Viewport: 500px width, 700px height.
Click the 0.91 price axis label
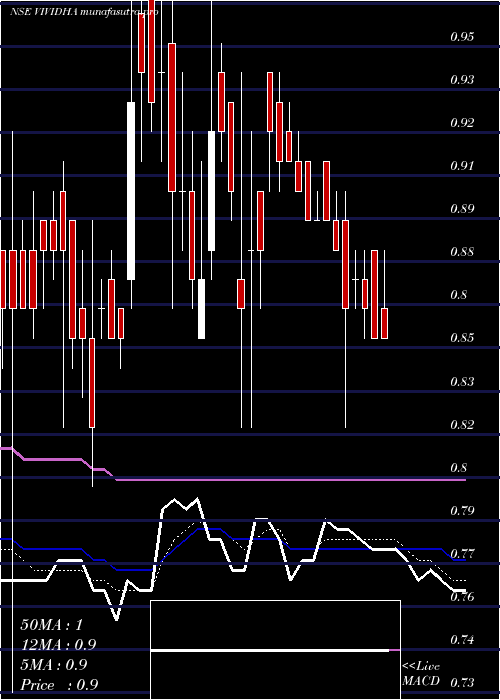tap(462, 166)
